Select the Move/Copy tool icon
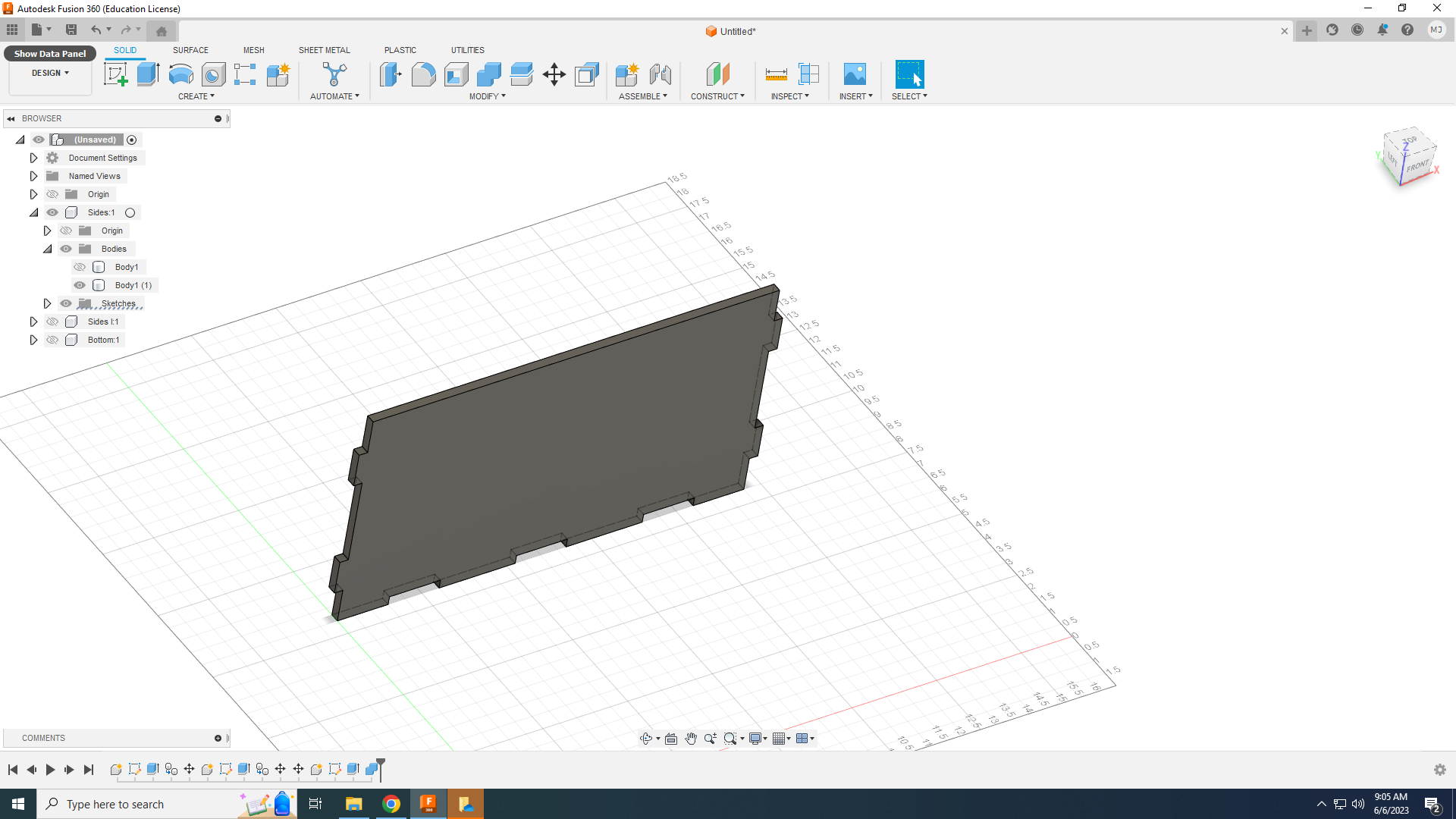This screenshot has height=819, width=1456. tap(554, 74)
